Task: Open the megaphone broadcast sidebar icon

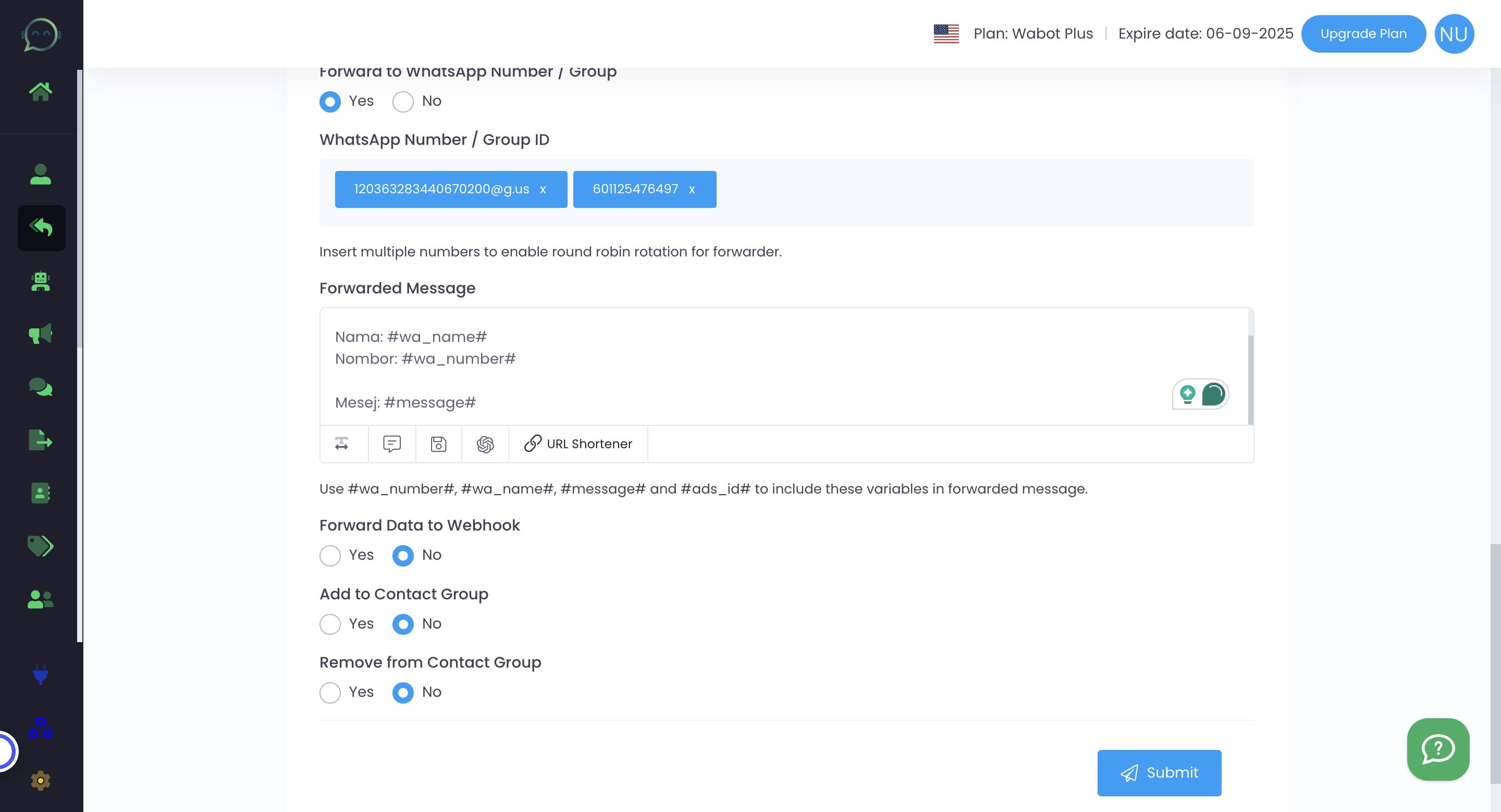Action: point(40,334)
